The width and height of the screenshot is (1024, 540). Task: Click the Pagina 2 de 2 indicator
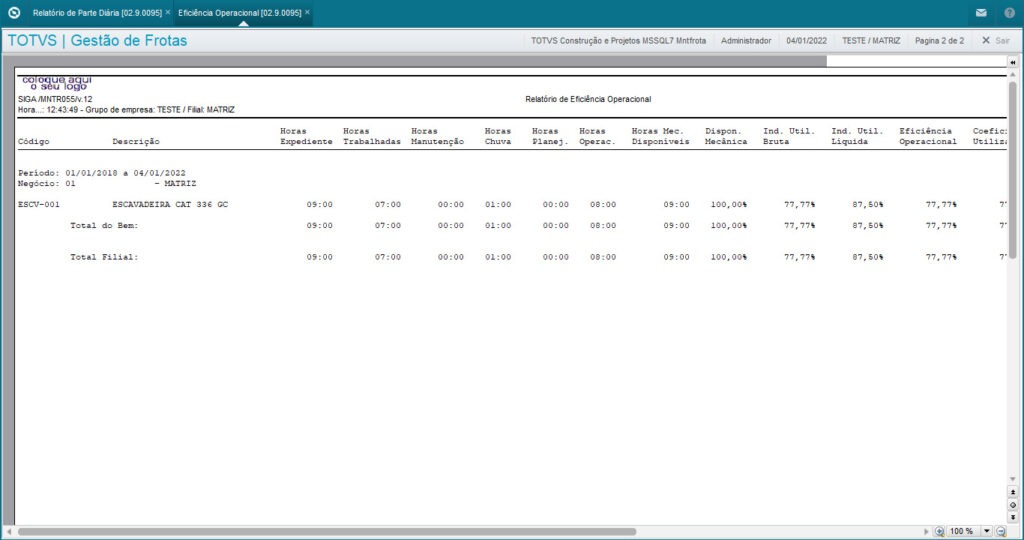[x=939, y=40]
